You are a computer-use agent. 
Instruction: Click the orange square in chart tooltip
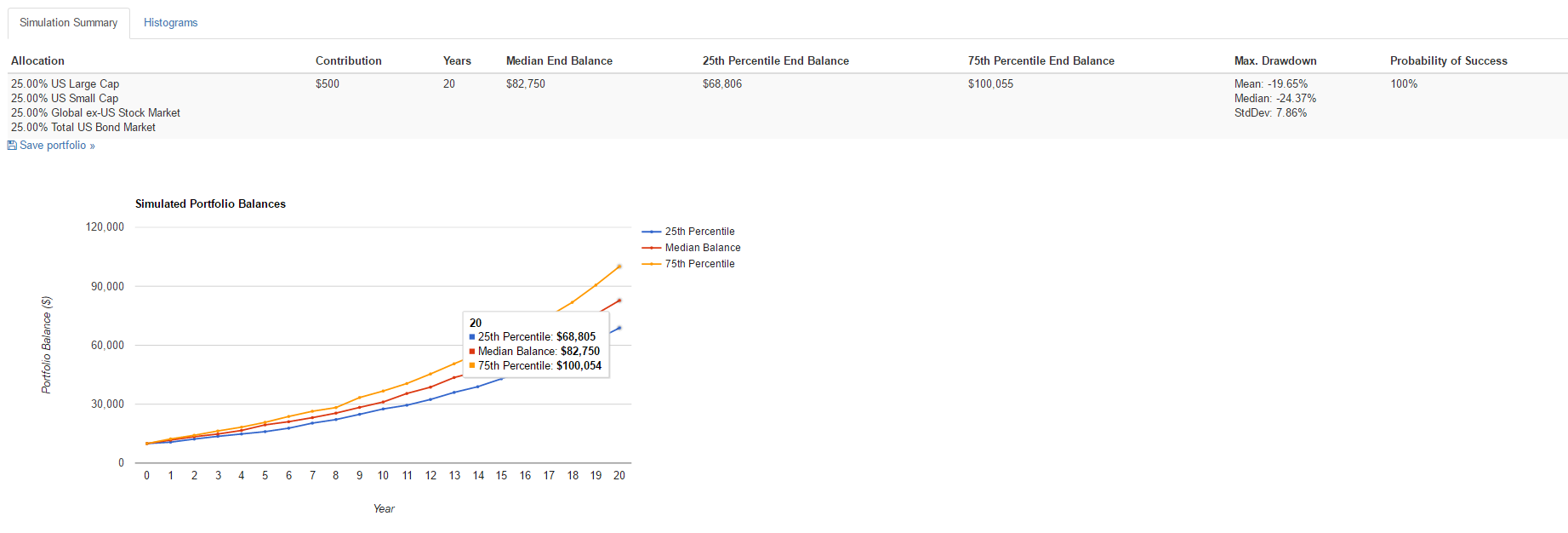472,366
